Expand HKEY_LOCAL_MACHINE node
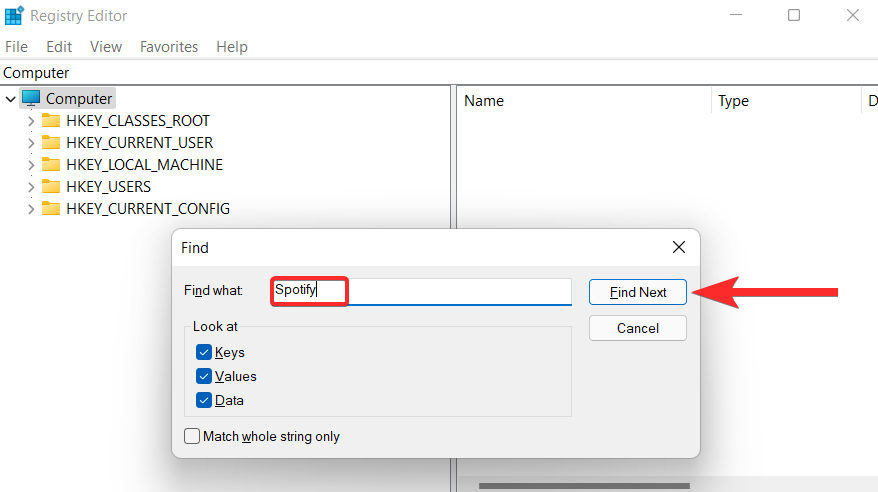Screen dimensions: 878x492 [31, 165]
